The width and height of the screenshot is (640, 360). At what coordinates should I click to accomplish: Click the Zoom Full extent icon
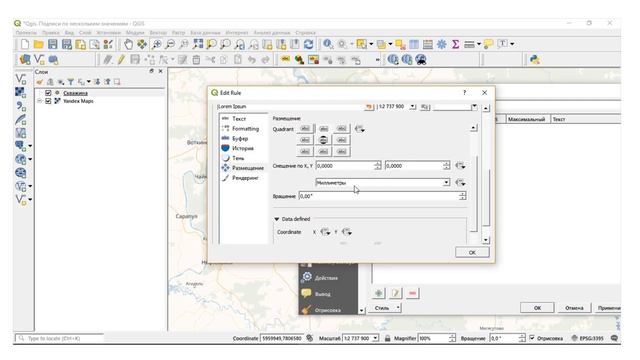click(198, 44)
